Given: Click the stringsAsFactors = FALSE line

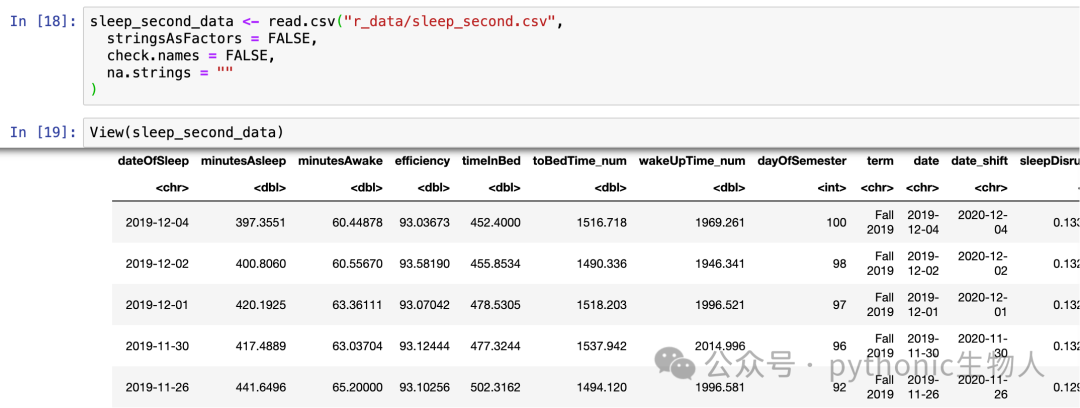Looking at the screenshot, I should coord(212,39).
